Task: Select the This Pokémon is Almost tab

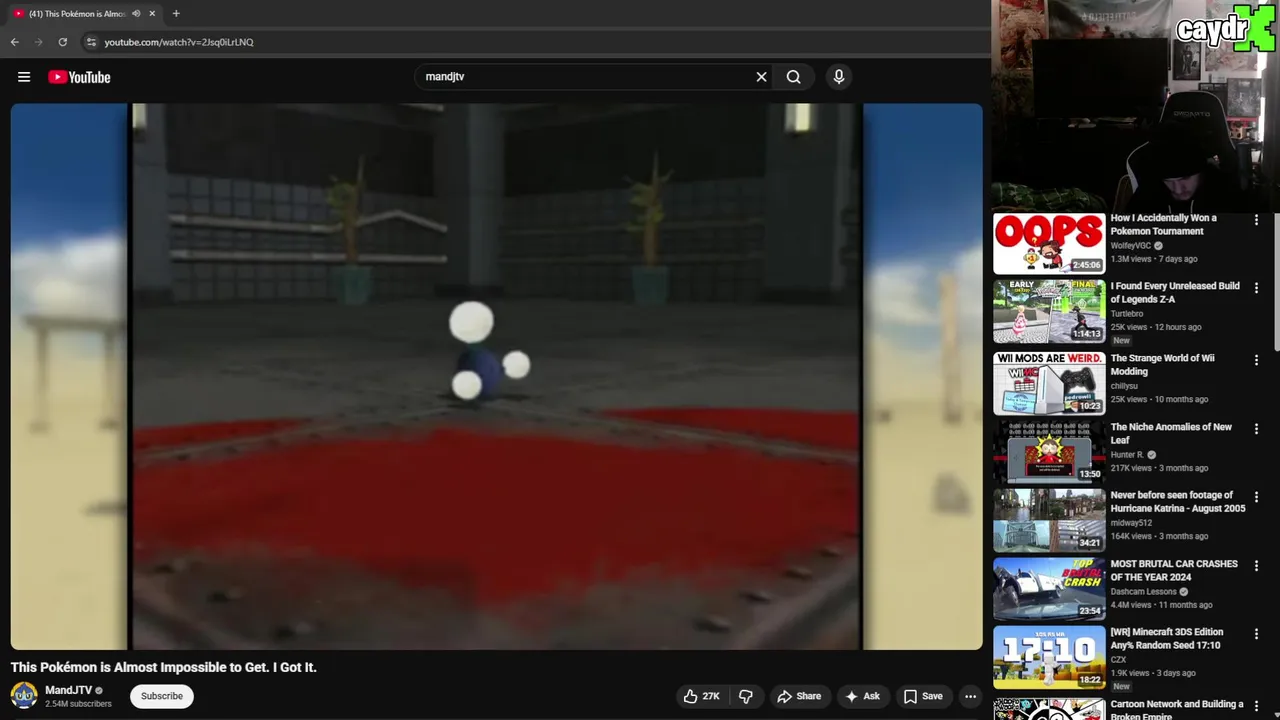Action: pos(84,14)
